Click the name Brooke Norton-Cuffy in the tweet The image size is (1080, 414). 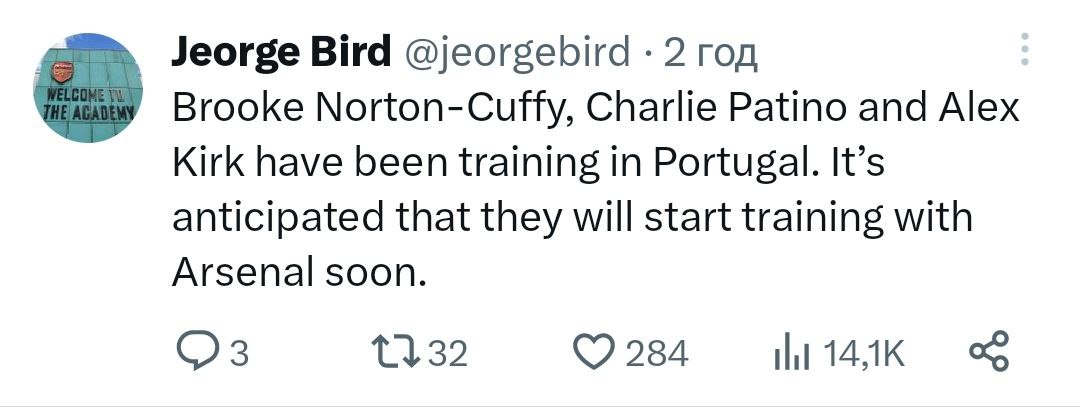(372, 107)
